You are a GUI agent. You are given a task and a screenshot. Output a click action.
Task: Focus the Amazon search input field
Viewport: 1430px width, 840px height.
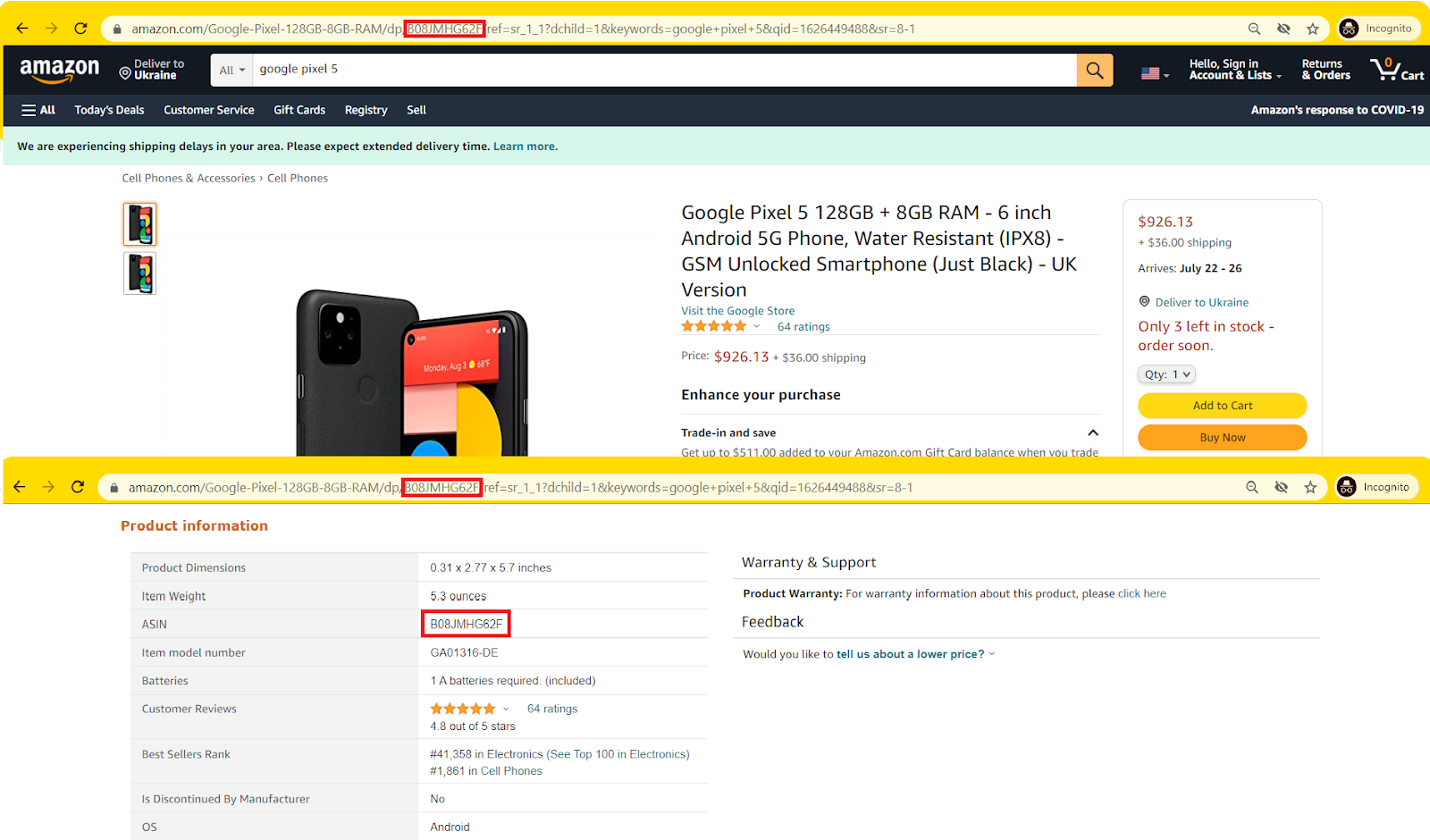click(665, 70)
